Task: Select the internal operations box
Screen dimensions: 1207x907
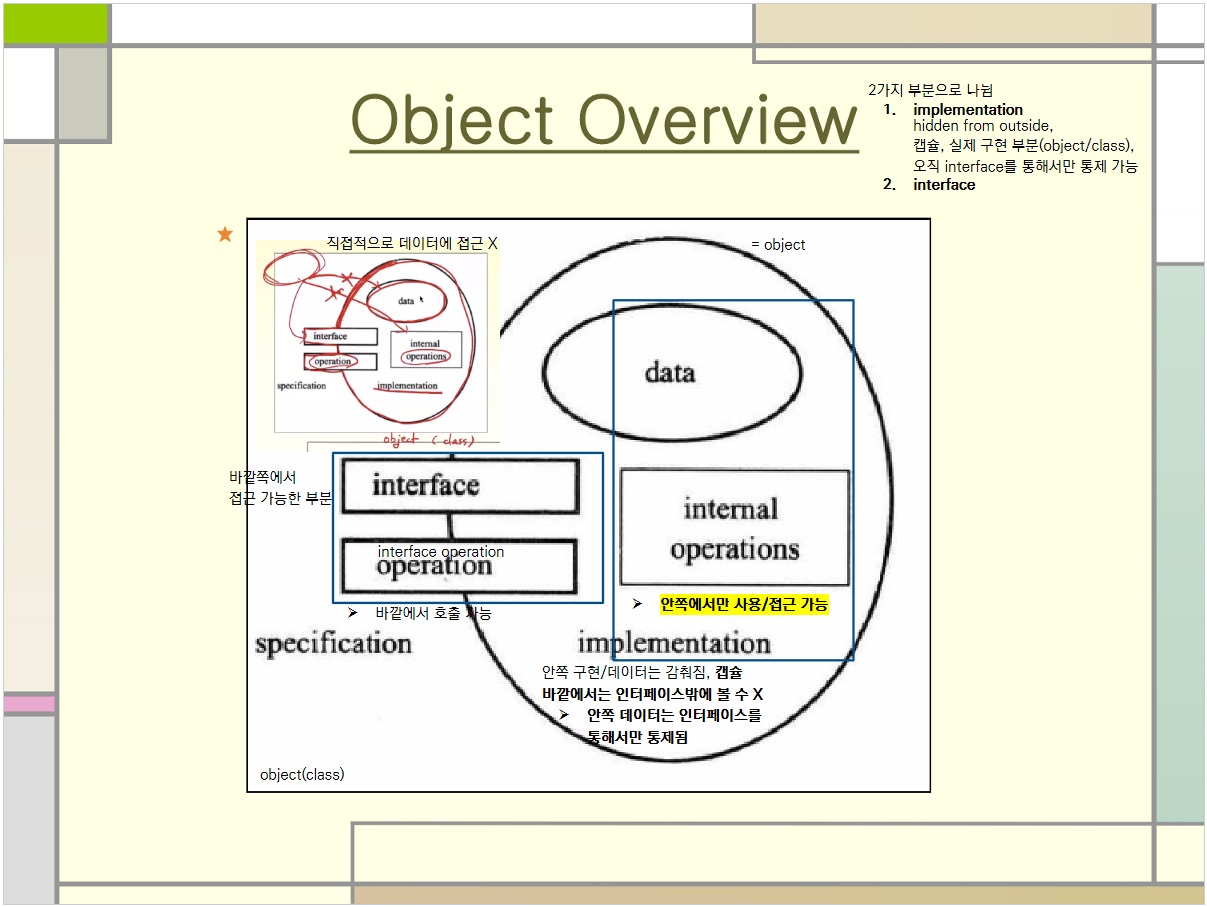Action: point(734,528)
